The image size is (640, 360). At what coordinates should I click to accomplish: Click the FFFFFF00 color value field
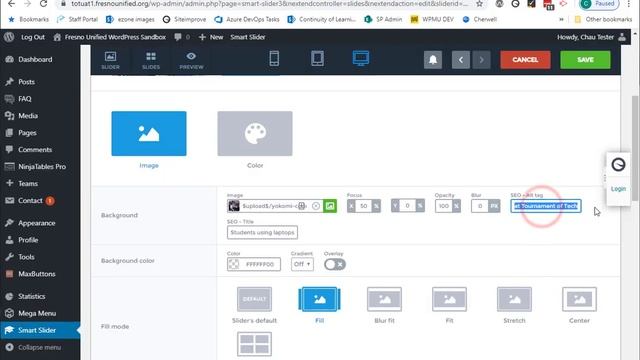coord(260,264)
